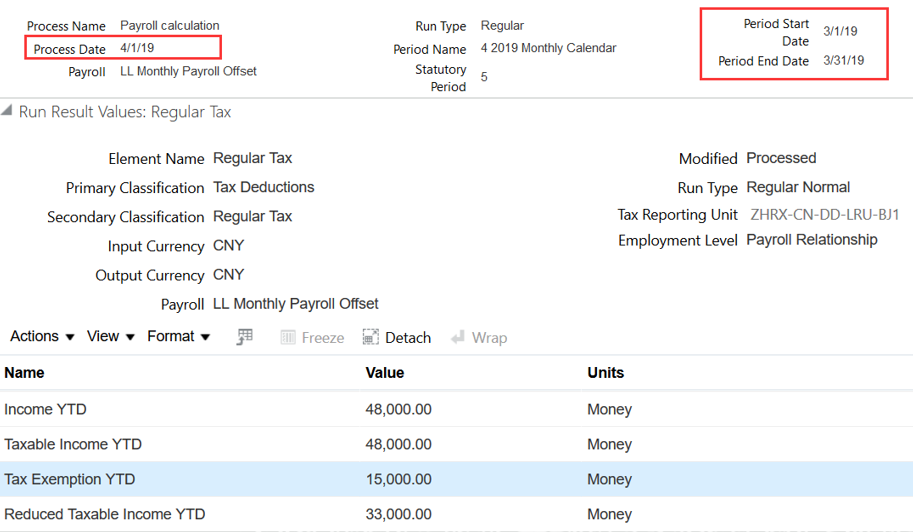This screenshot has height=532, width=913.
Task: Click the 15,000.00 value cell
Action: point(399,479)
